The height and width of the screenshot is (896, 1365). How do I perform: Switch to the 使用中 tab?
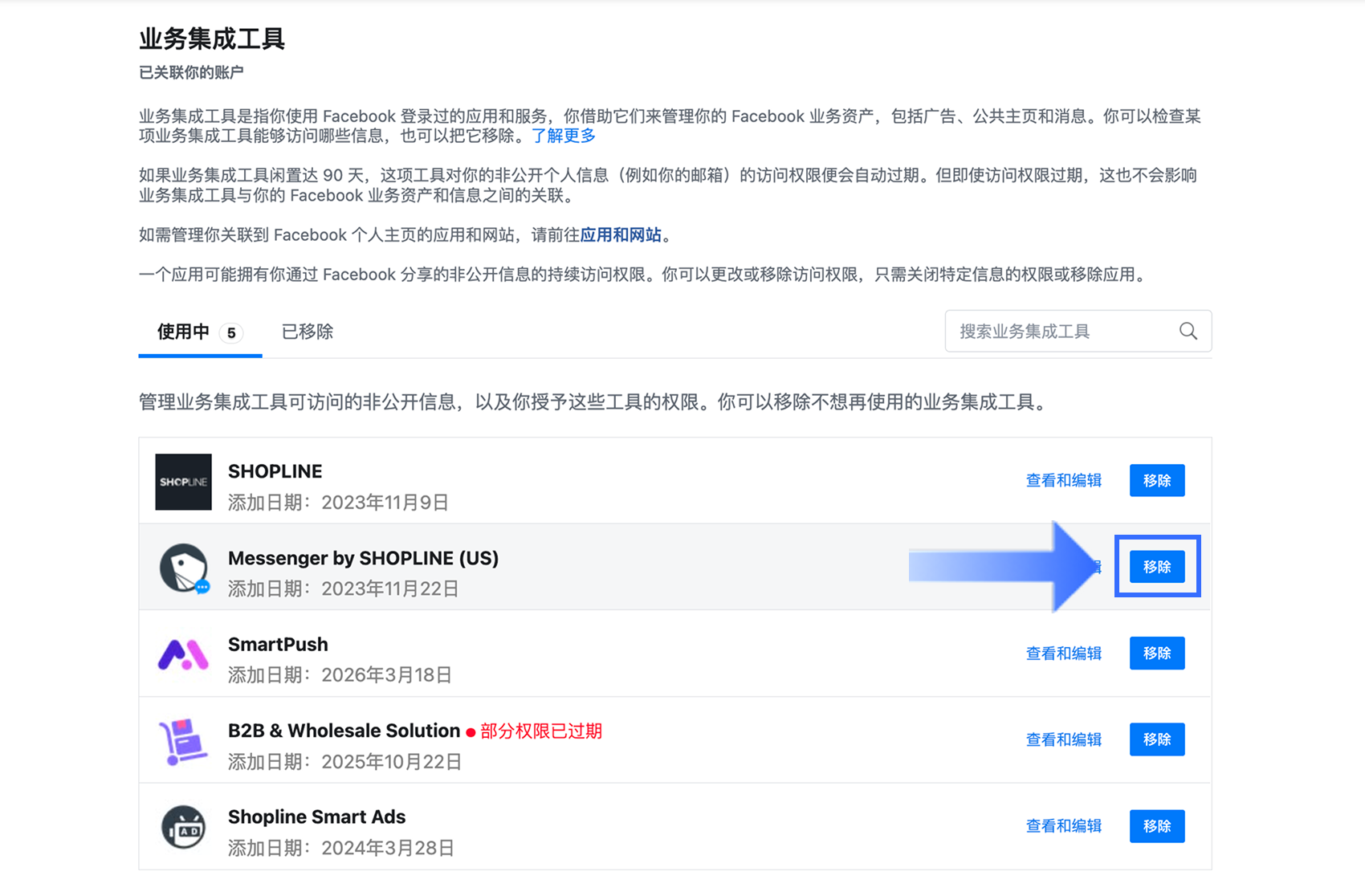click(x=200, y=332)
